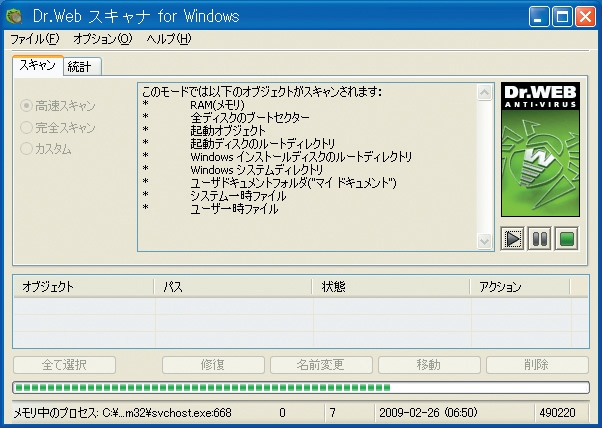Click the ユーザ一時ファイル entry
The image size is (602, 428).
tap(234, 209)
